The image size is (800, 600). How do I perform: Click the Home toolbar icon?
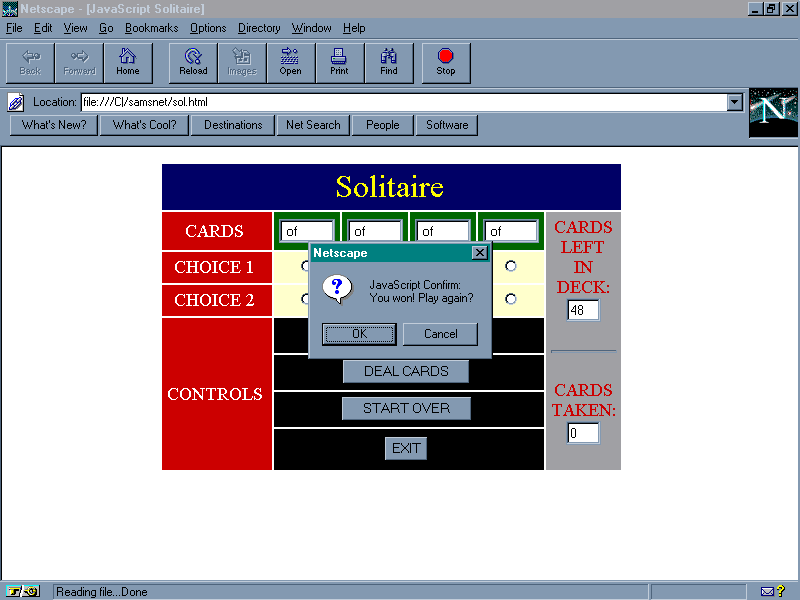[x=128, y=62]
